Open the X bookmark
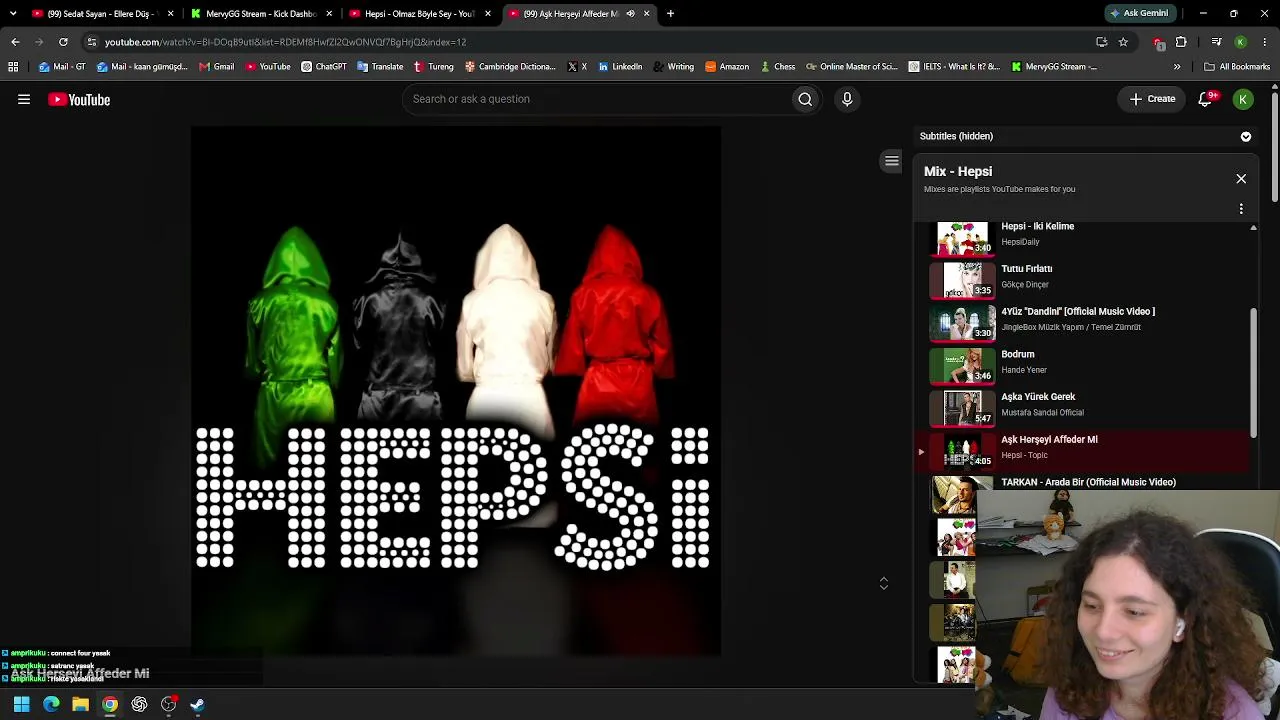Viewport: 1280px width, 720px height. pos(578,67)
